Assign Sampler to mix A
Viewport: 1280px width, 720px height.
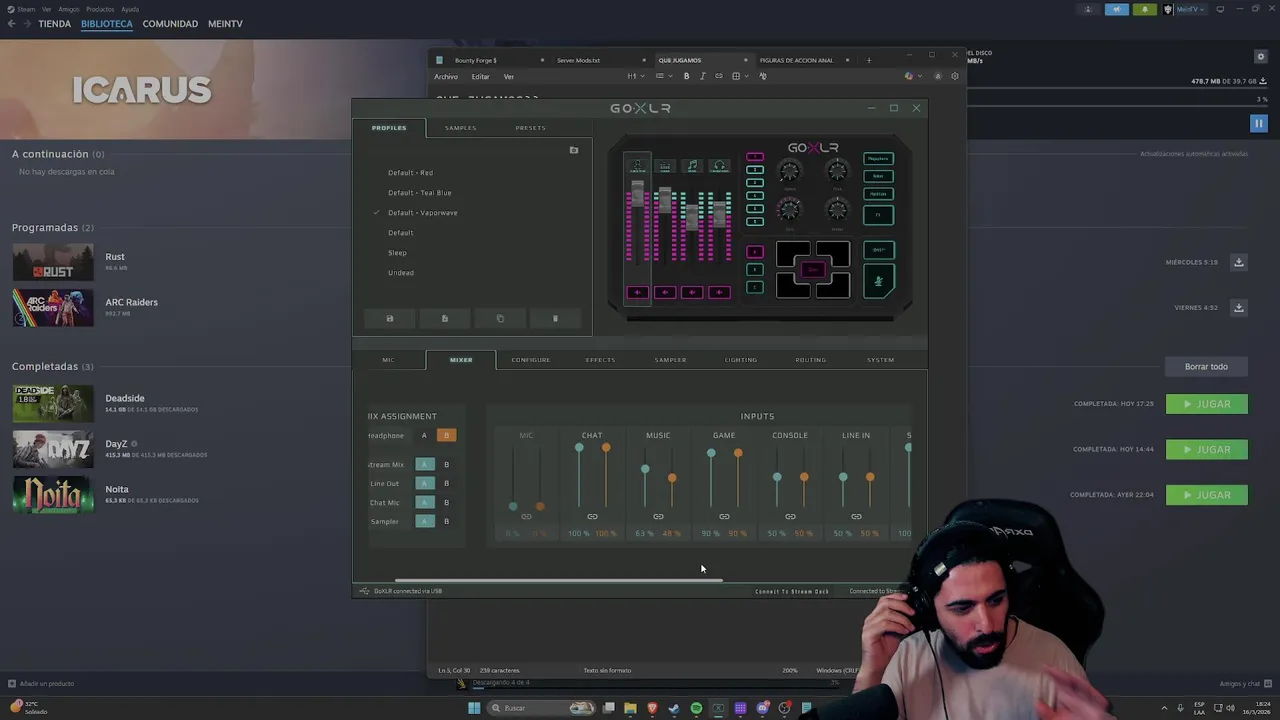[x=424, y=521]
